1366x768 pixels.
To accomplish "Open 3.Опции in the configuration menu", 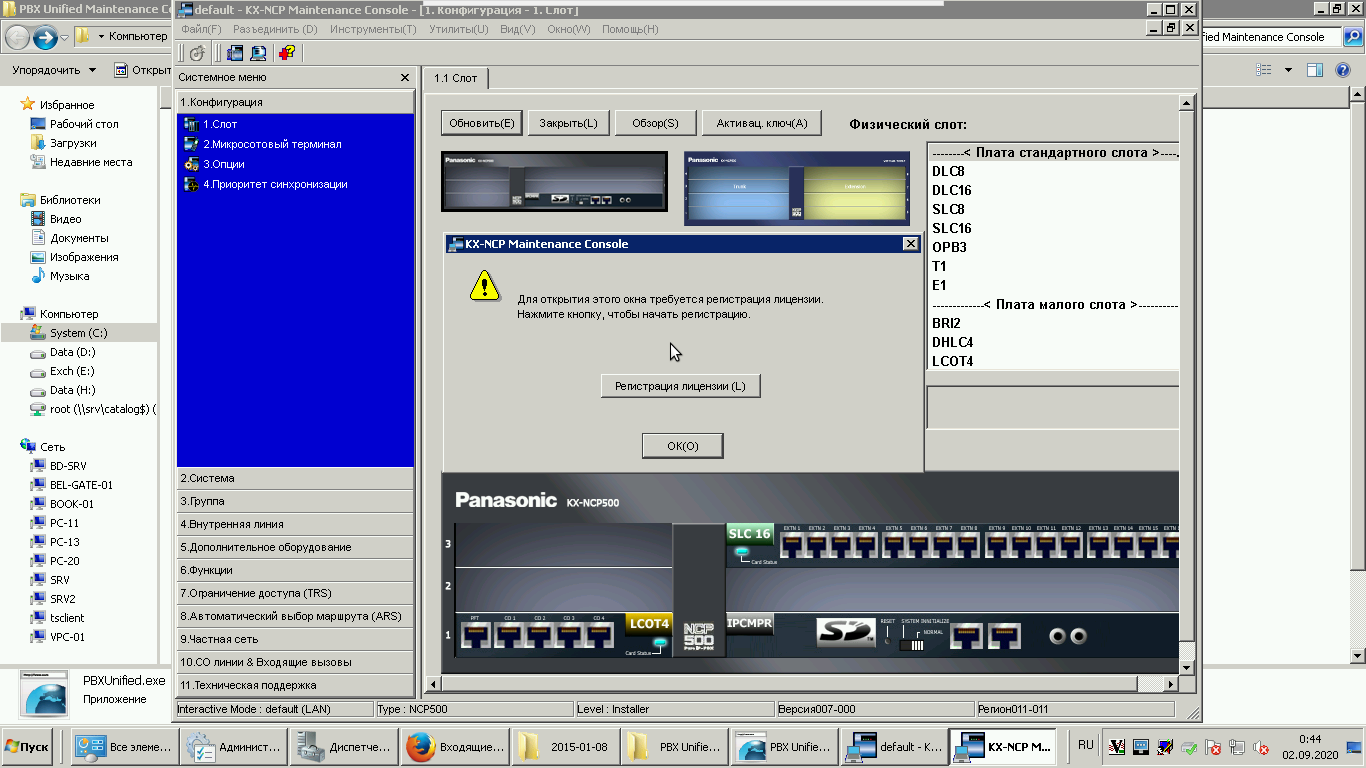I will click(223, 164).
